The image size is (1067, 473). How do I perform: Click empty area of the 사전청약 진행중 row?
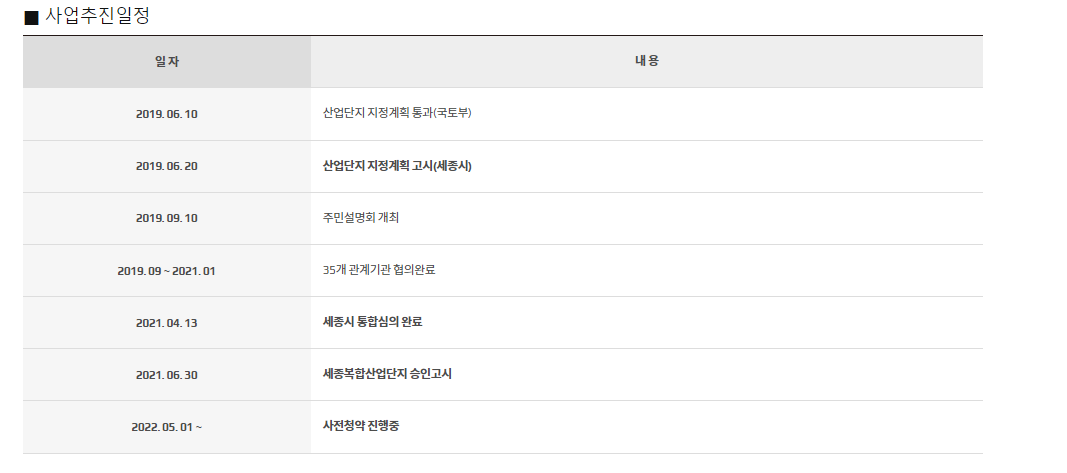pos(680,427)
